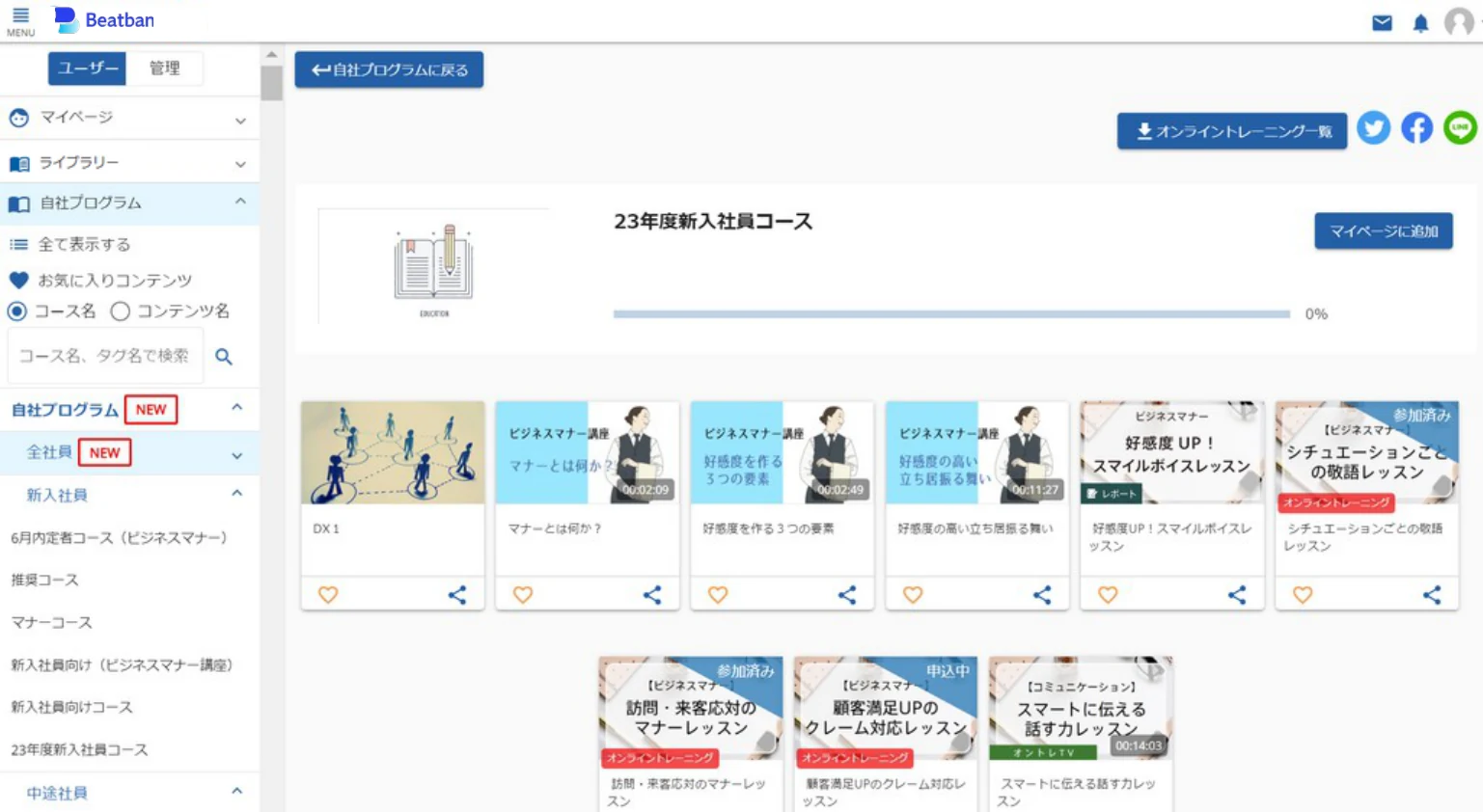Share the シチュエーションごとの敬語レッスン card
This screenshot has width=1483, height=812.
tap(1432, 595)
